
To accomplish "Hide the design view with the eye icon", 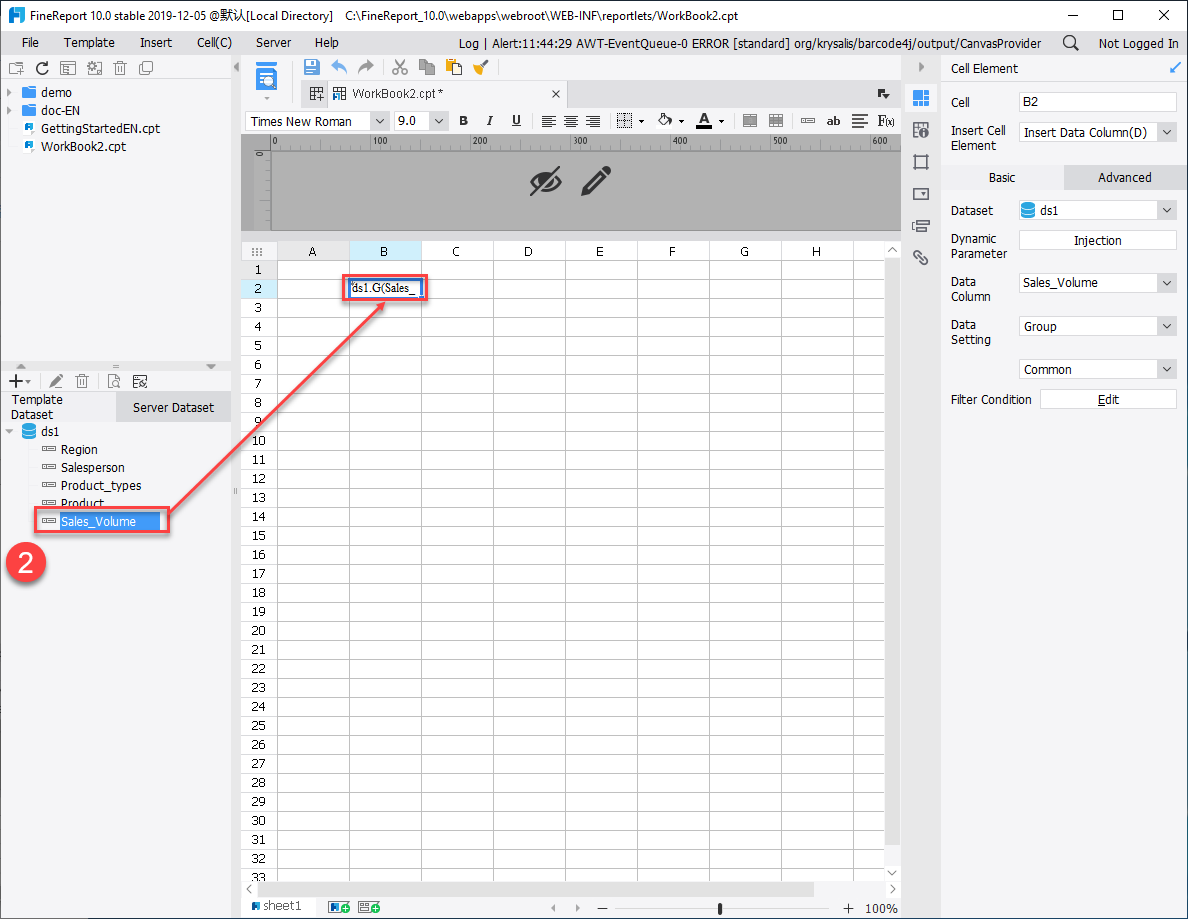I will coord(546,183).
